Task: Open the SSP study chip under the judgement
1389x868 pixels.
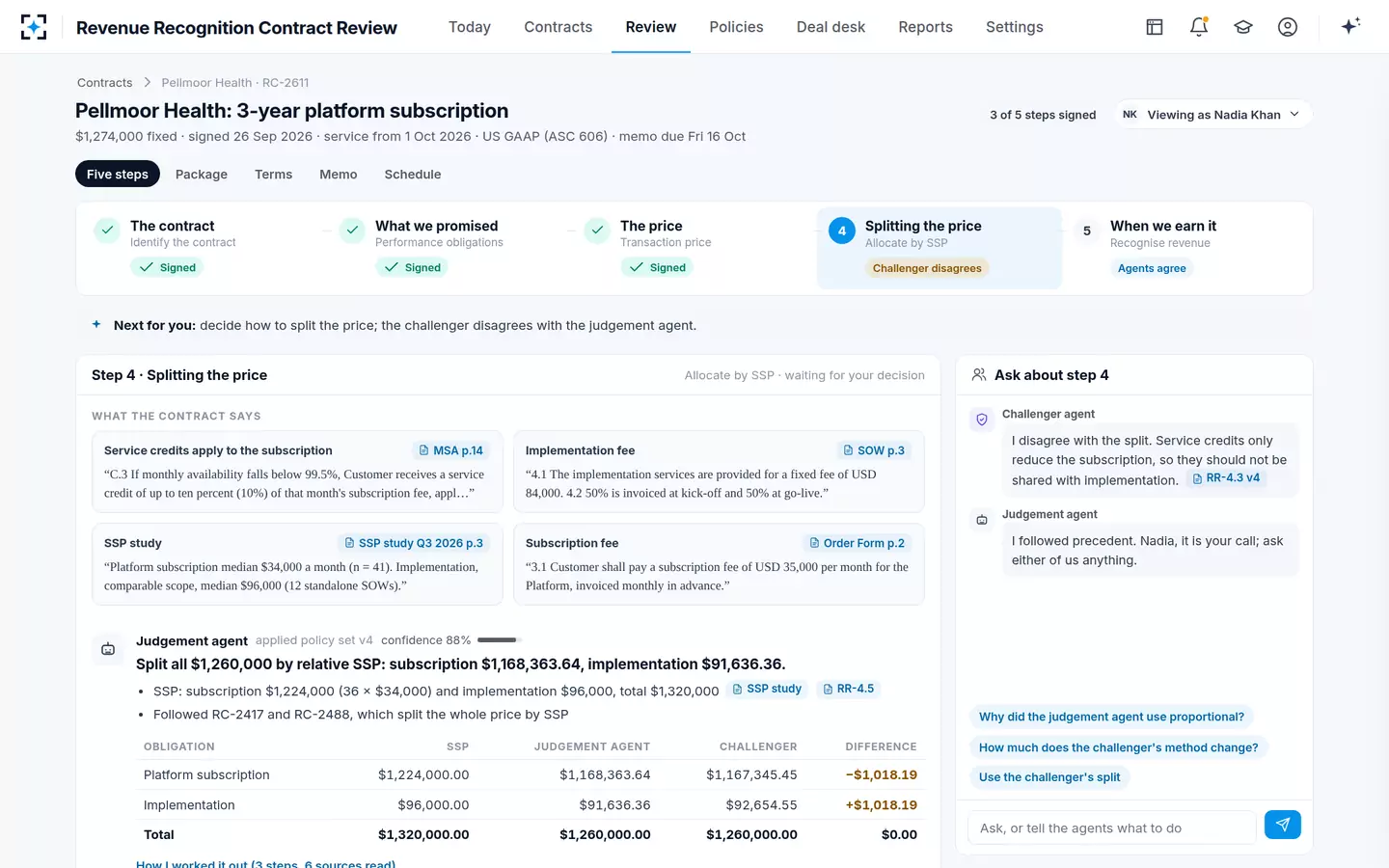Action: [x=767, y=689]
